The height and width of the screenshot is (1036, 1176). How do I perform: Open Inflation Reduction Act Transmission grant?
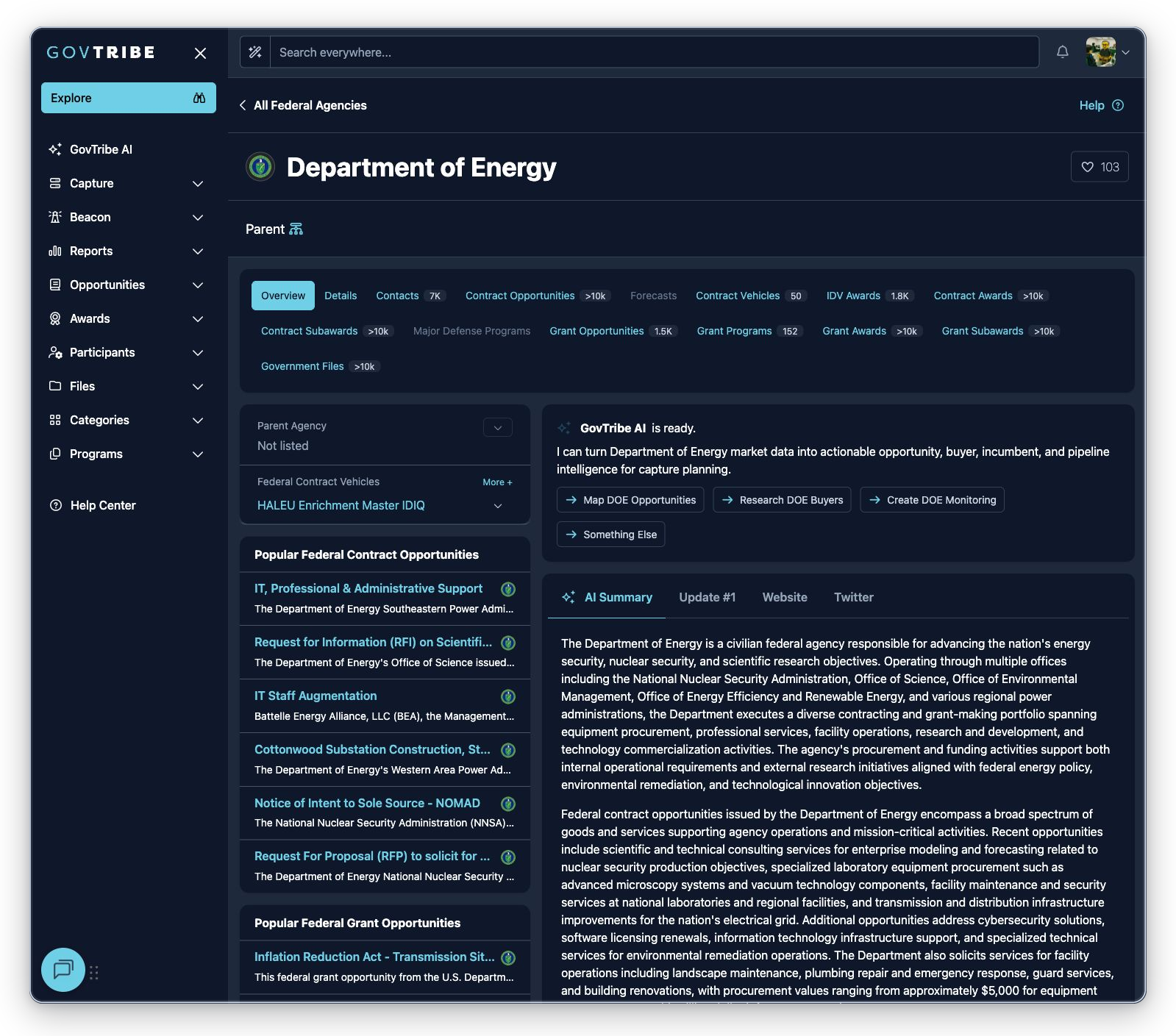374,957
